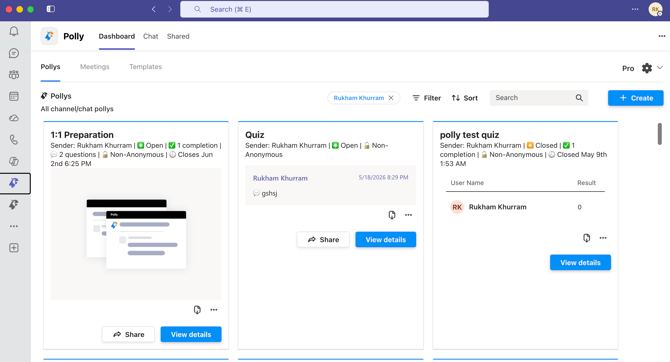670x362 pixels.
Task: Click the Teams search bar
Action: (335, 9)
